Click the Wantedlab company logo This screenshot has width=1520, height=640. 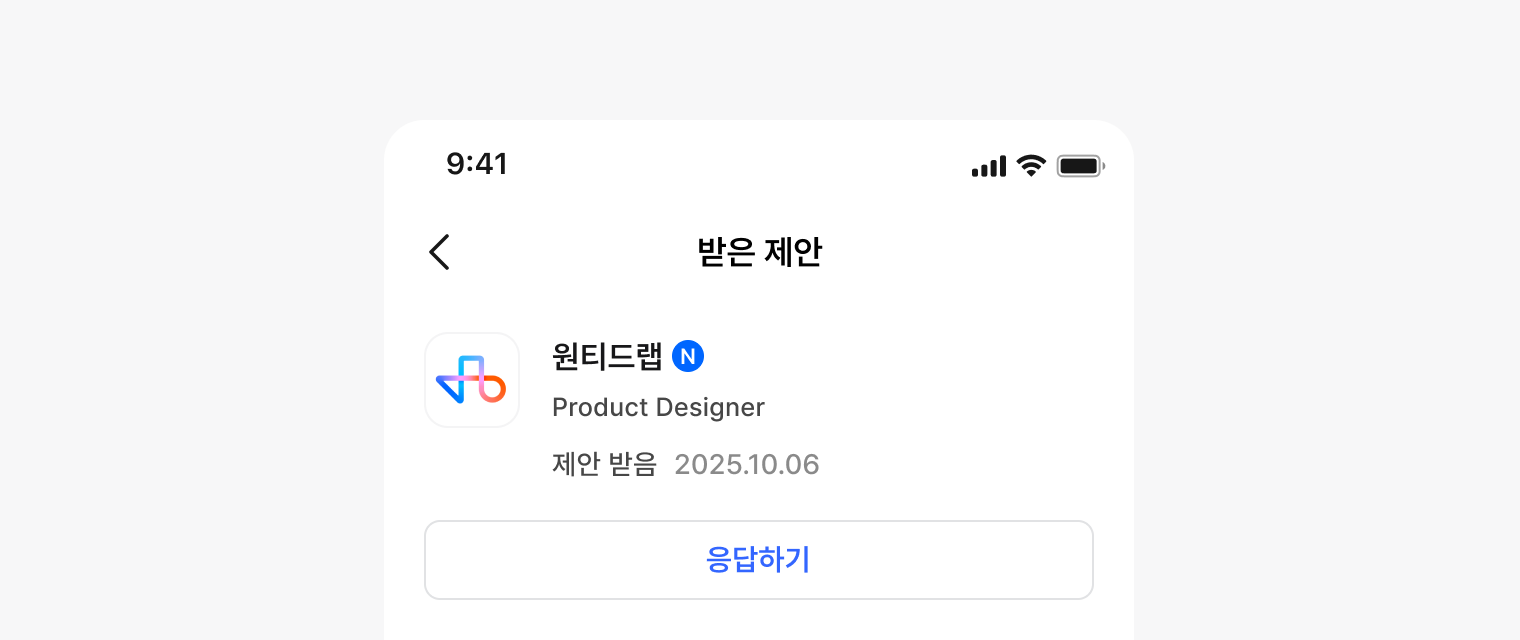[472, 380]
